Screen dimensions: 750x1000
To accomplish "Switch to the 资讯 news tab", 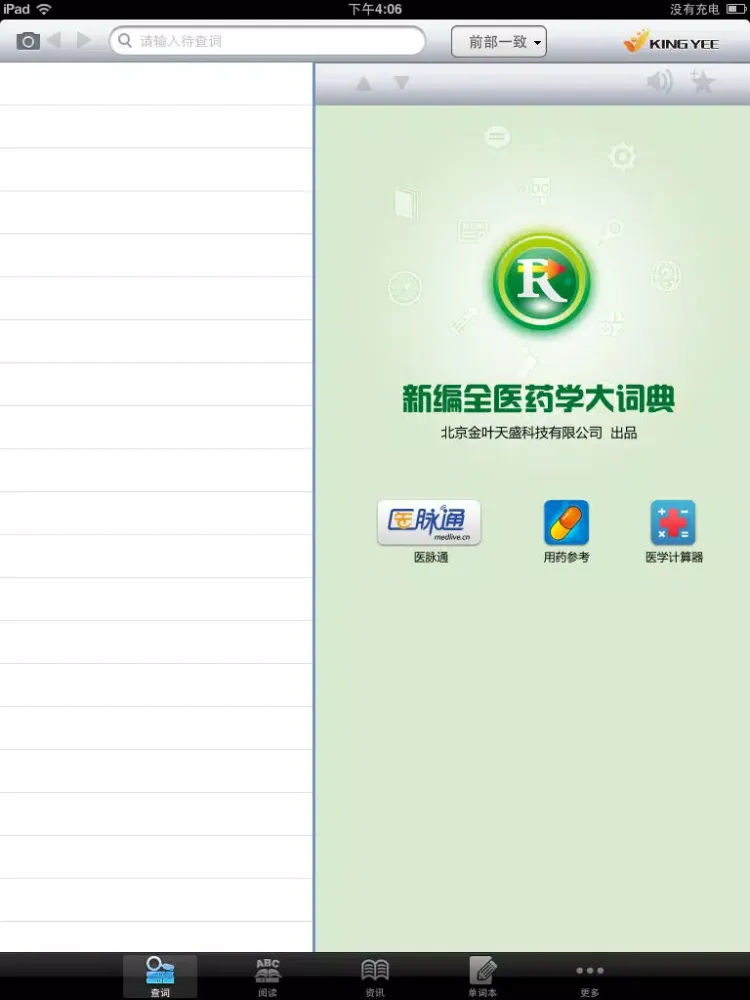I will click(375, 976).
